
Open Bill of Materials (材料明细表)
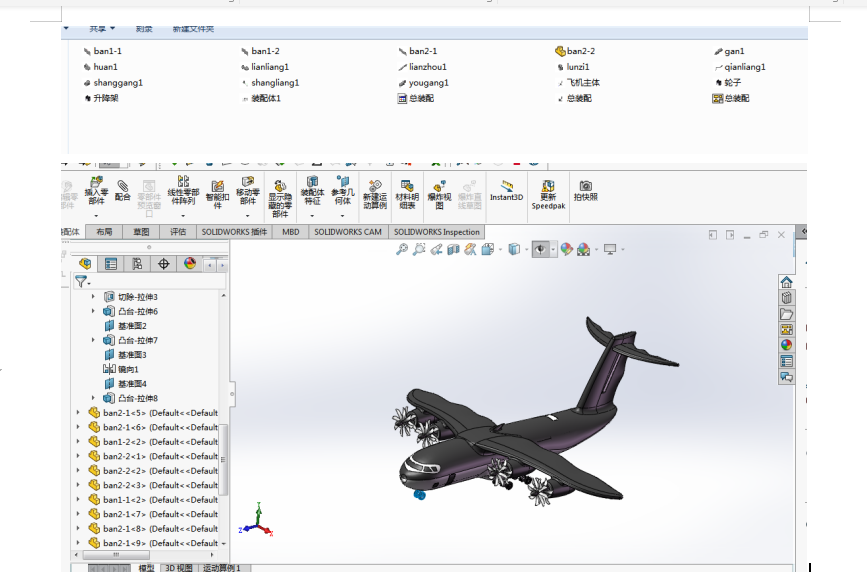(407, 194)
